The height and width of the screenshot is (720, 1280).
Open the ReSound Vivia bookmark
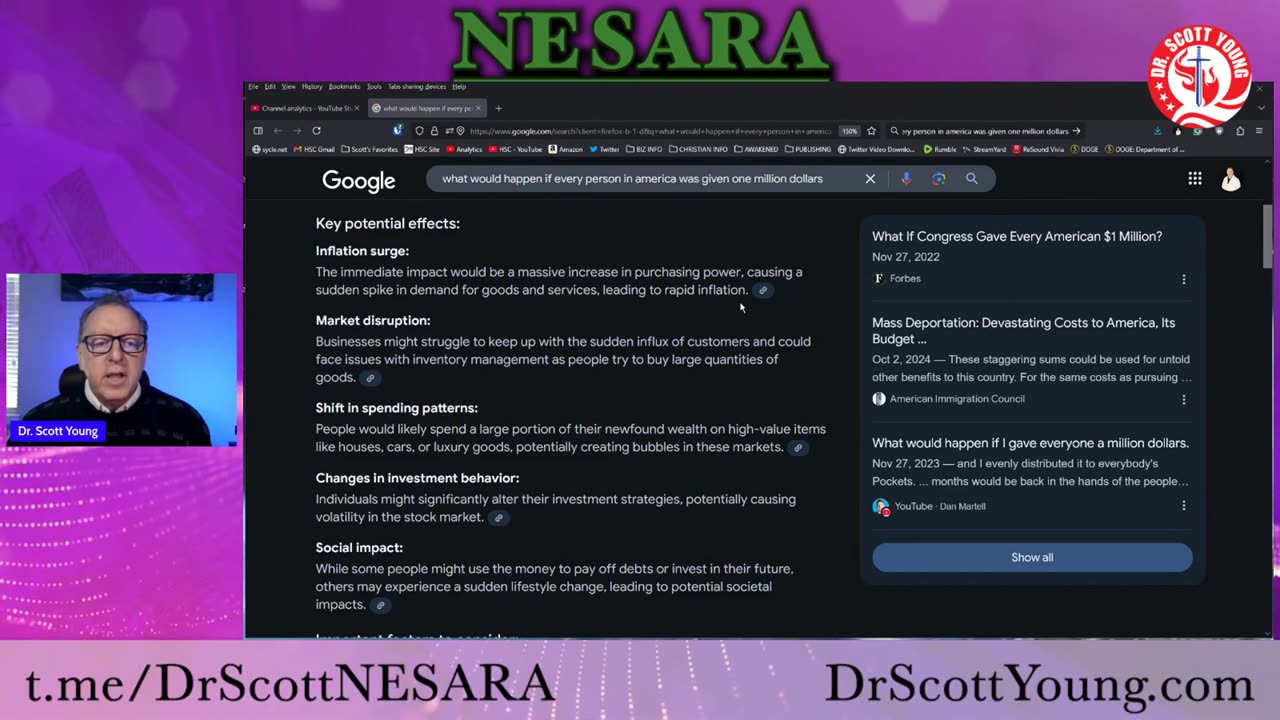1039,149
